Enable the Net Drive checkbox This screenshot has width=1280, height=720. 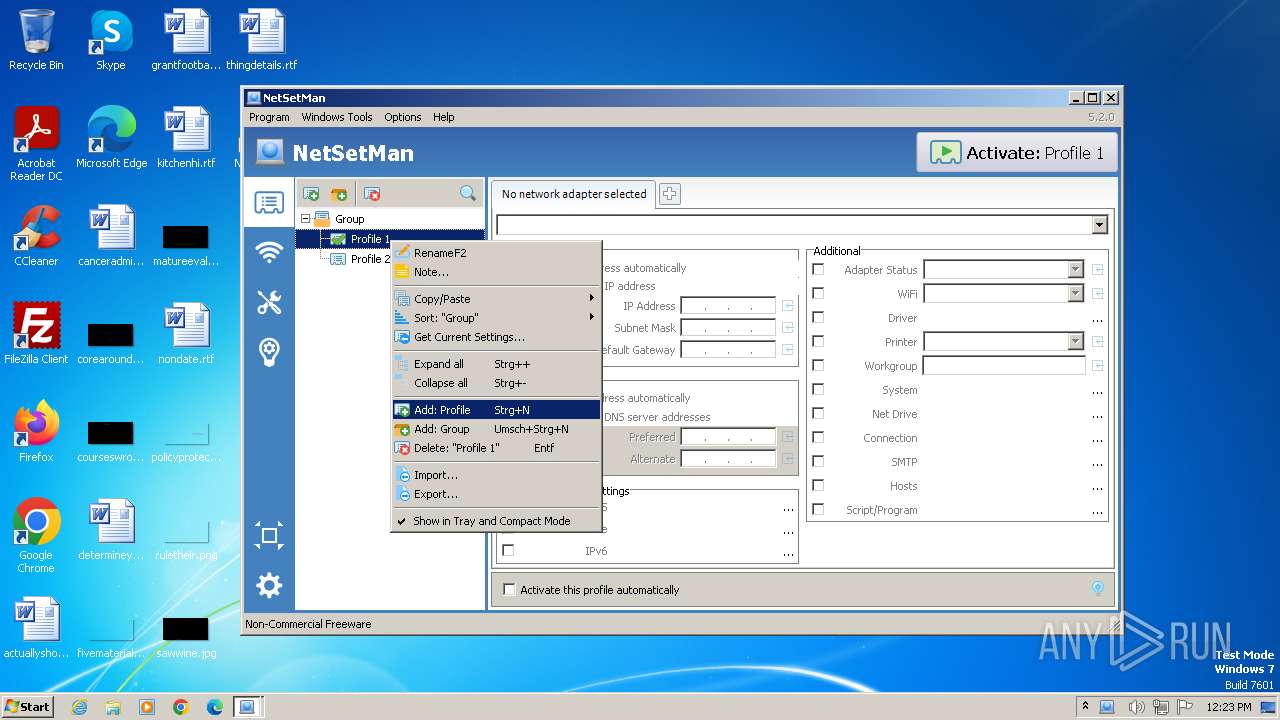[818, 413]
